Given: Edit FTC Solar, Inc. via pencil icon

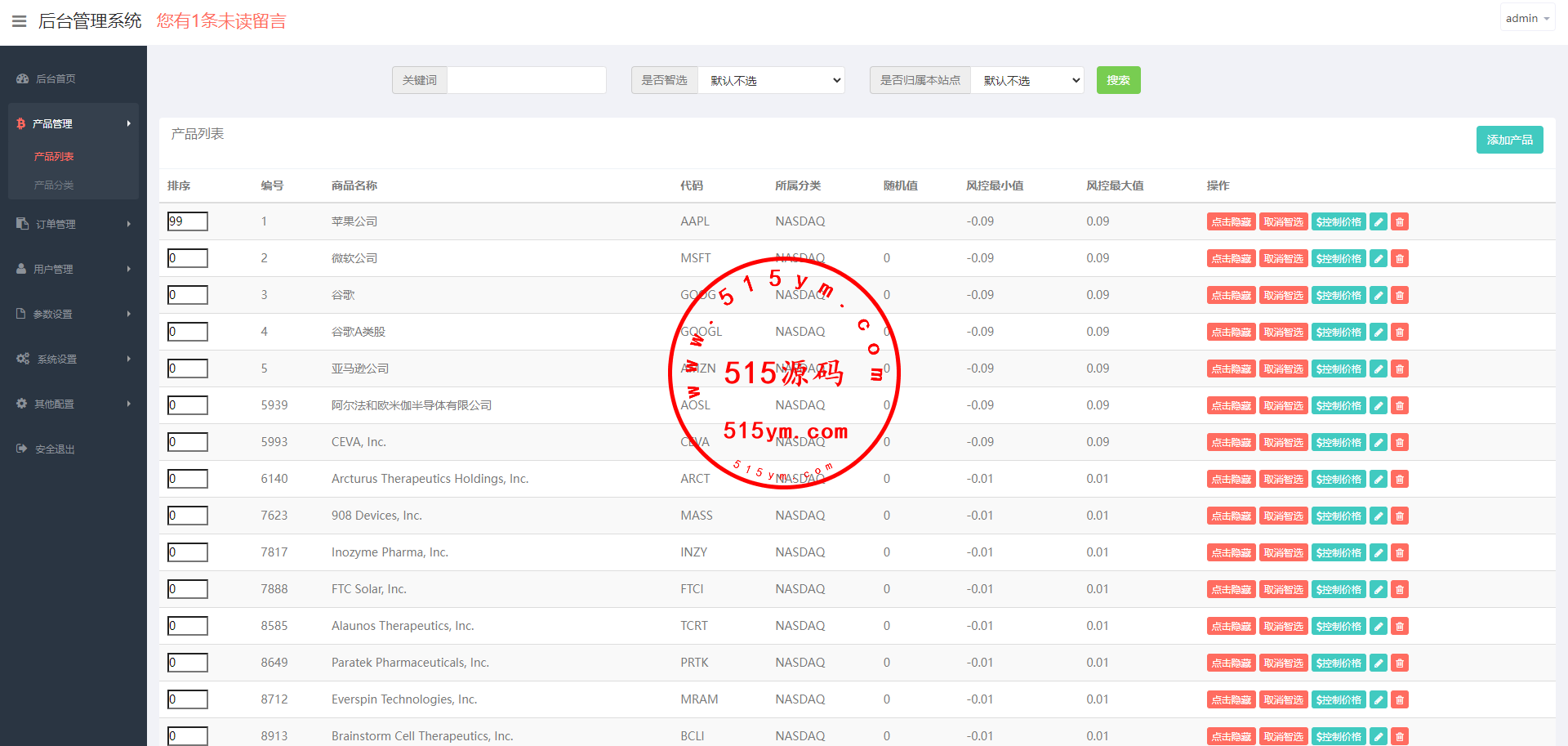Looking at the screenshot, I should coord(1379,589).
